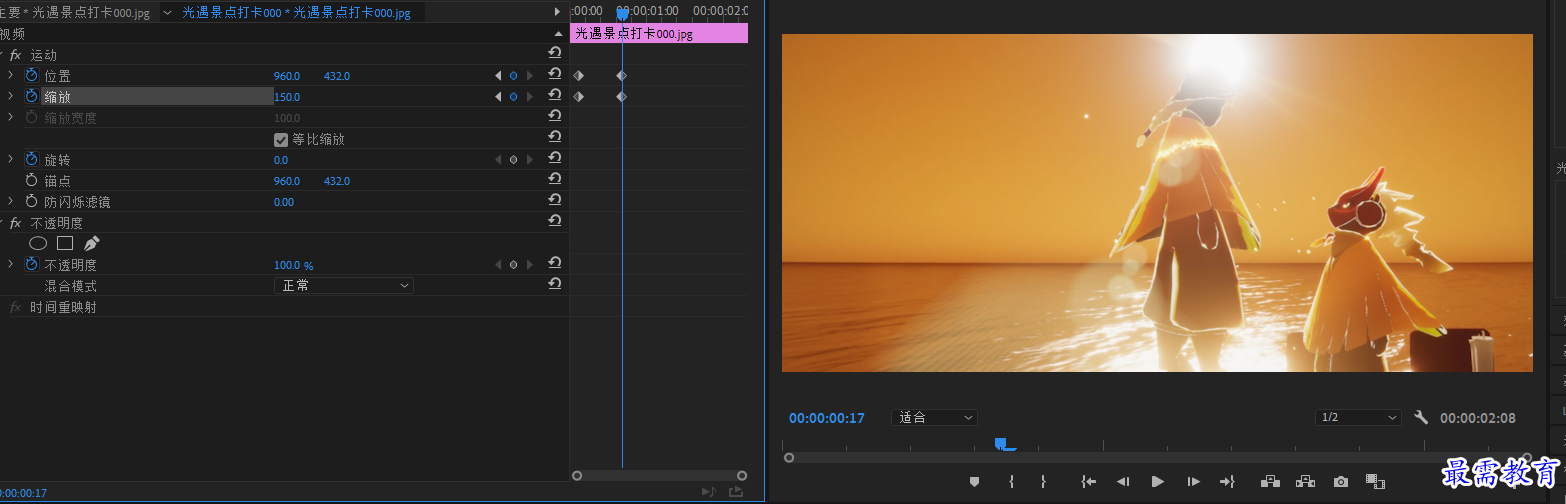Toggle the 不透明度 fx effect switch
The image size is (1566, 504).
click(15, 223)
